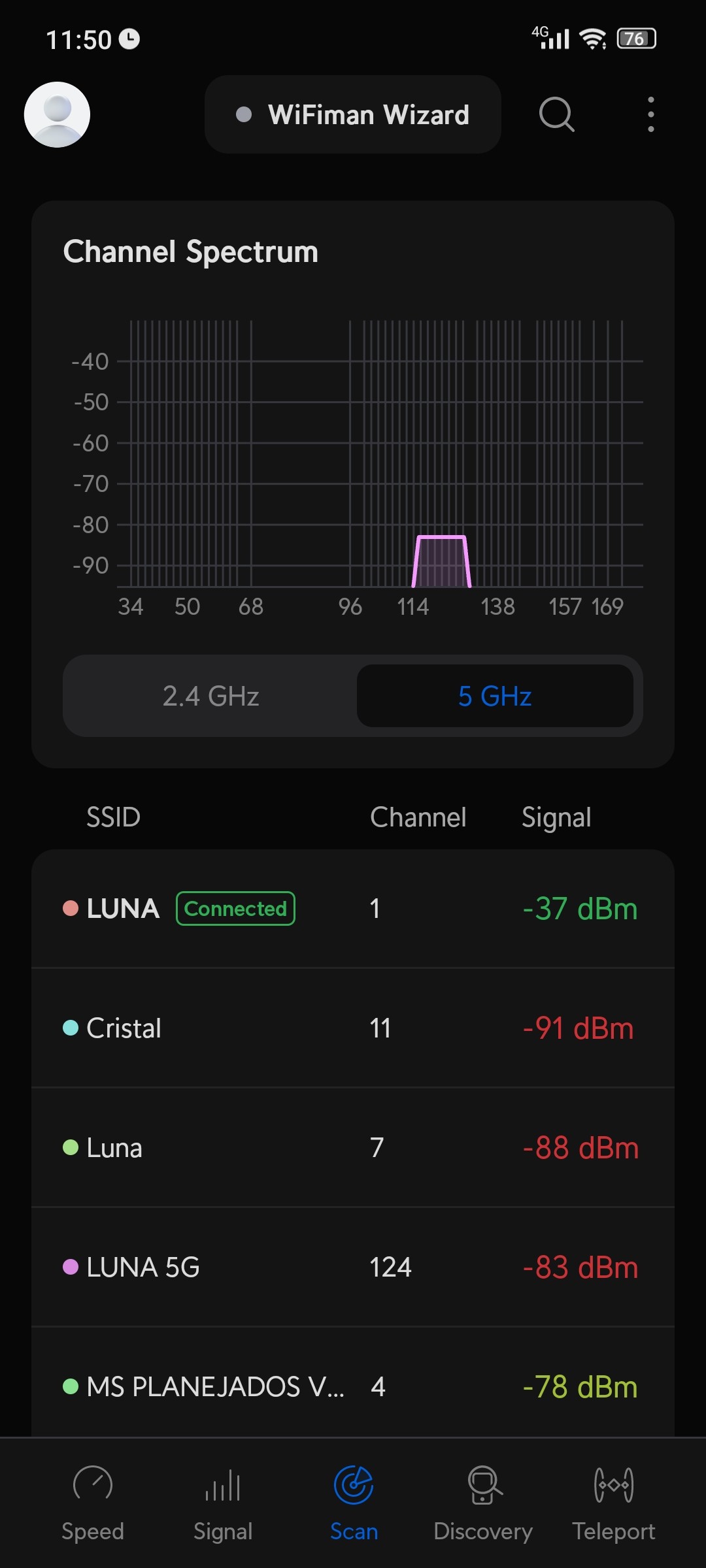Open the Speed test tab

tap(93, 1501)
